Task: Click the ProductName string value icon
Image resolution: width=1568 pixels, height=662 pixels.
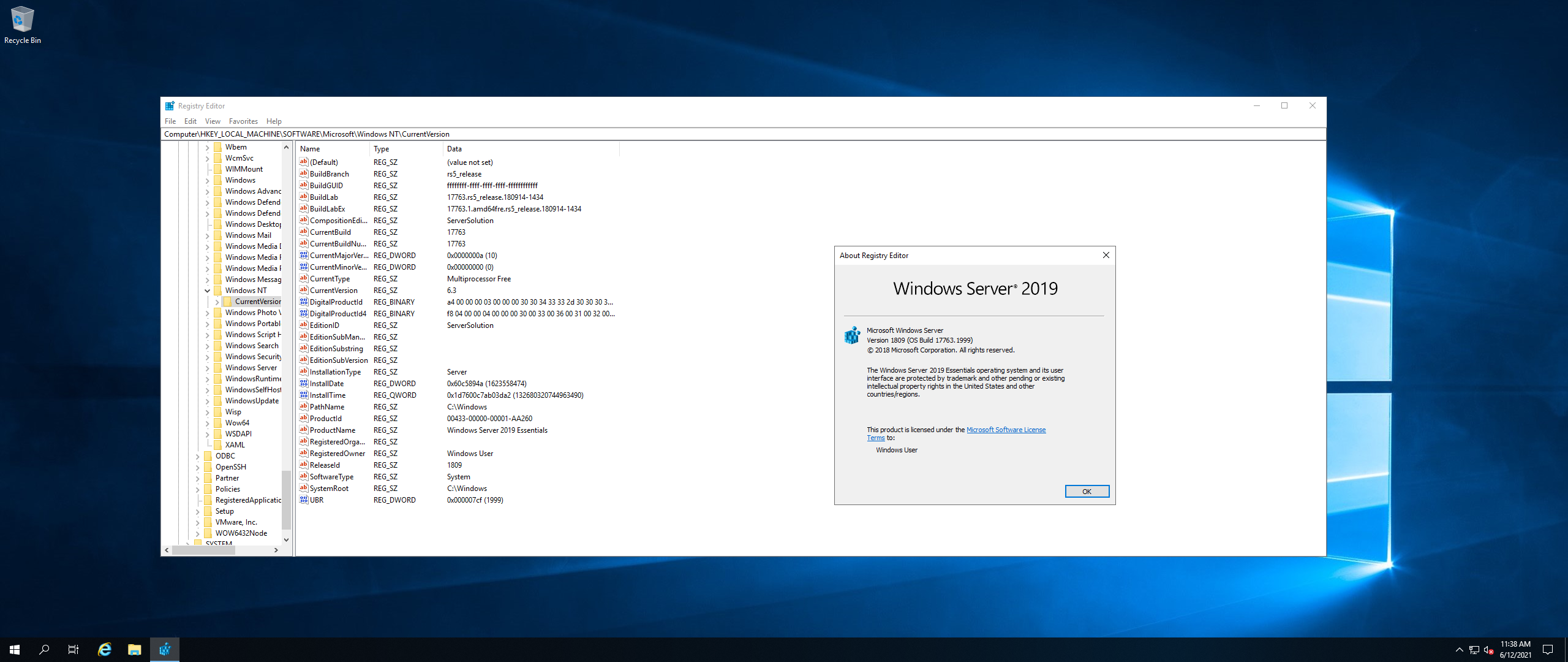Action: click(x=303, y=430)
